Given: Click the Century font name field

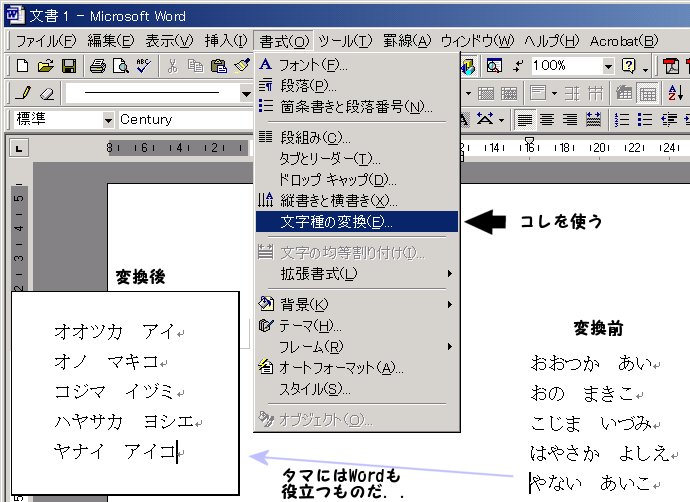Looking at the screenshot, I should click(185, 119).
